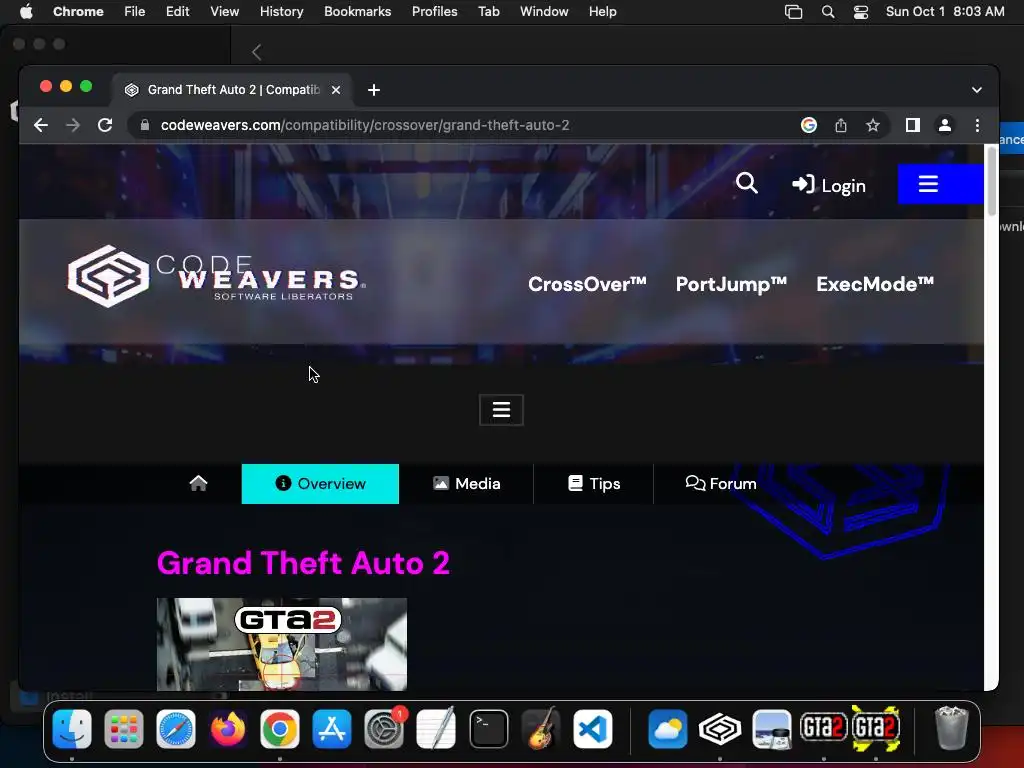Bookmark this page with star icon

872,125
